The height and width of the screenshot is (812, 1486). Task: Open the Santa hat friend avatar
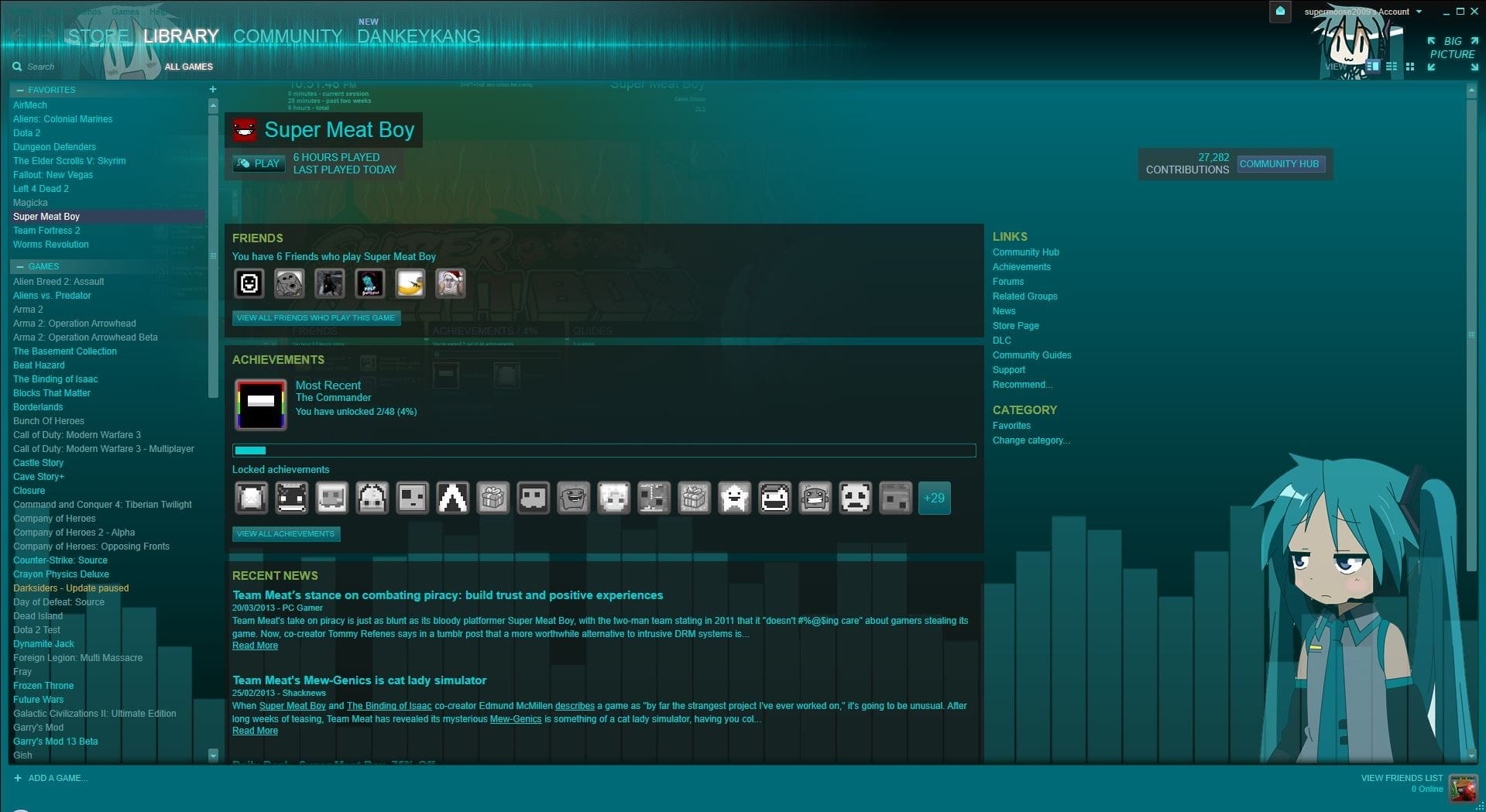tap(450, 283)
